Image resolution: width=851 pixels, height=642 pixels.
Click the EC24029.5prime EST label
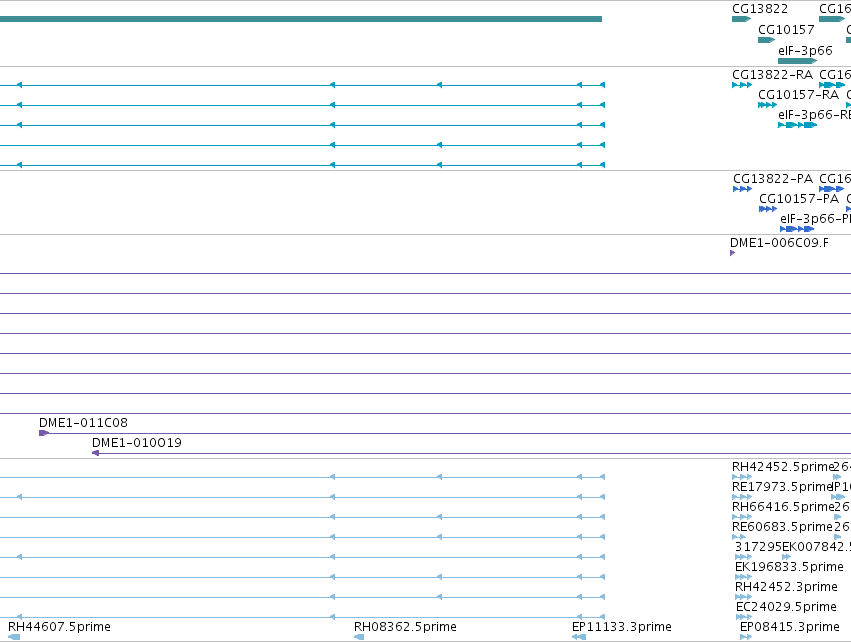(x=786, y=607)
